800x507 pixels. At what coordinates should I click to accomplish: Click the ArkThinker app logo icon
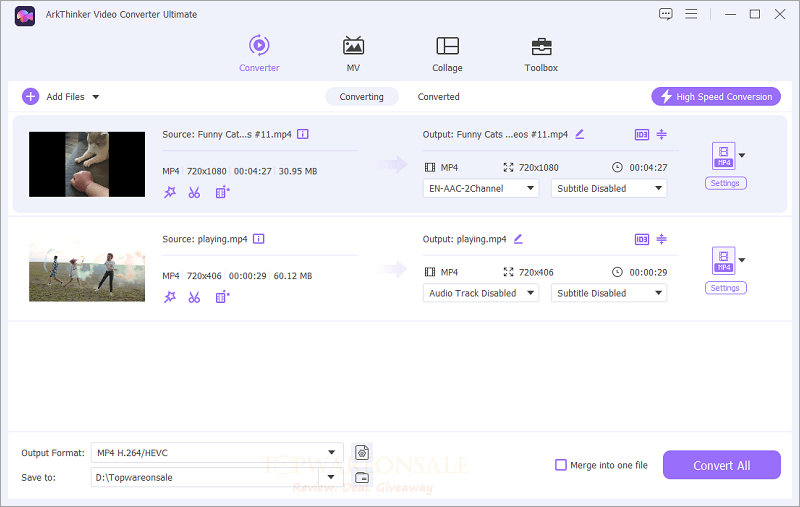24,16
